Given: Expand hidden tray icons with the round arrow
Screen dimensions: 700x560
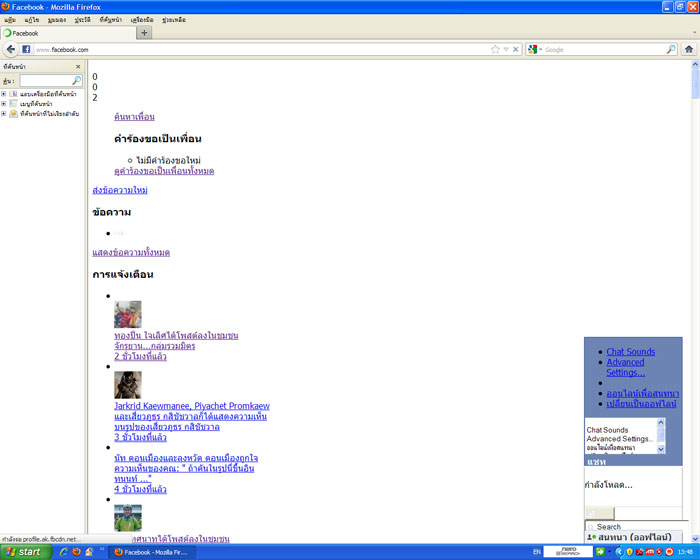Looking at the screenshot, I should click(619, 552).
